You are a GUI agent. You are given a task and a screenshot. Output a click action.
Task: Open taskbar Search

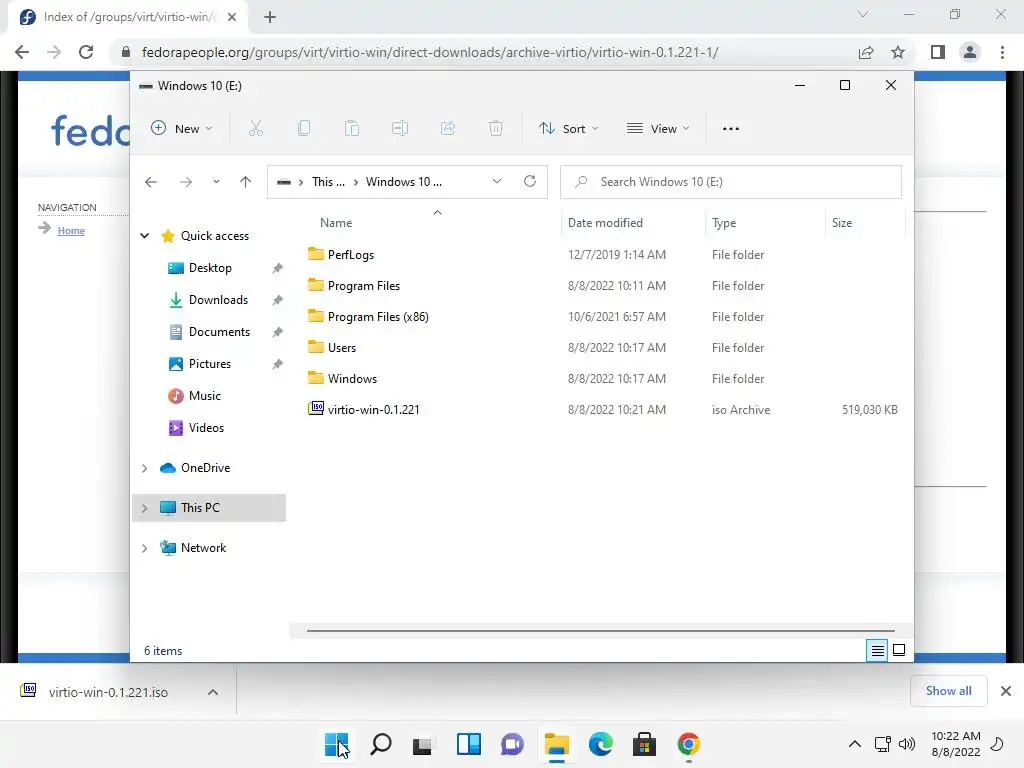click(x=381, y=744)
